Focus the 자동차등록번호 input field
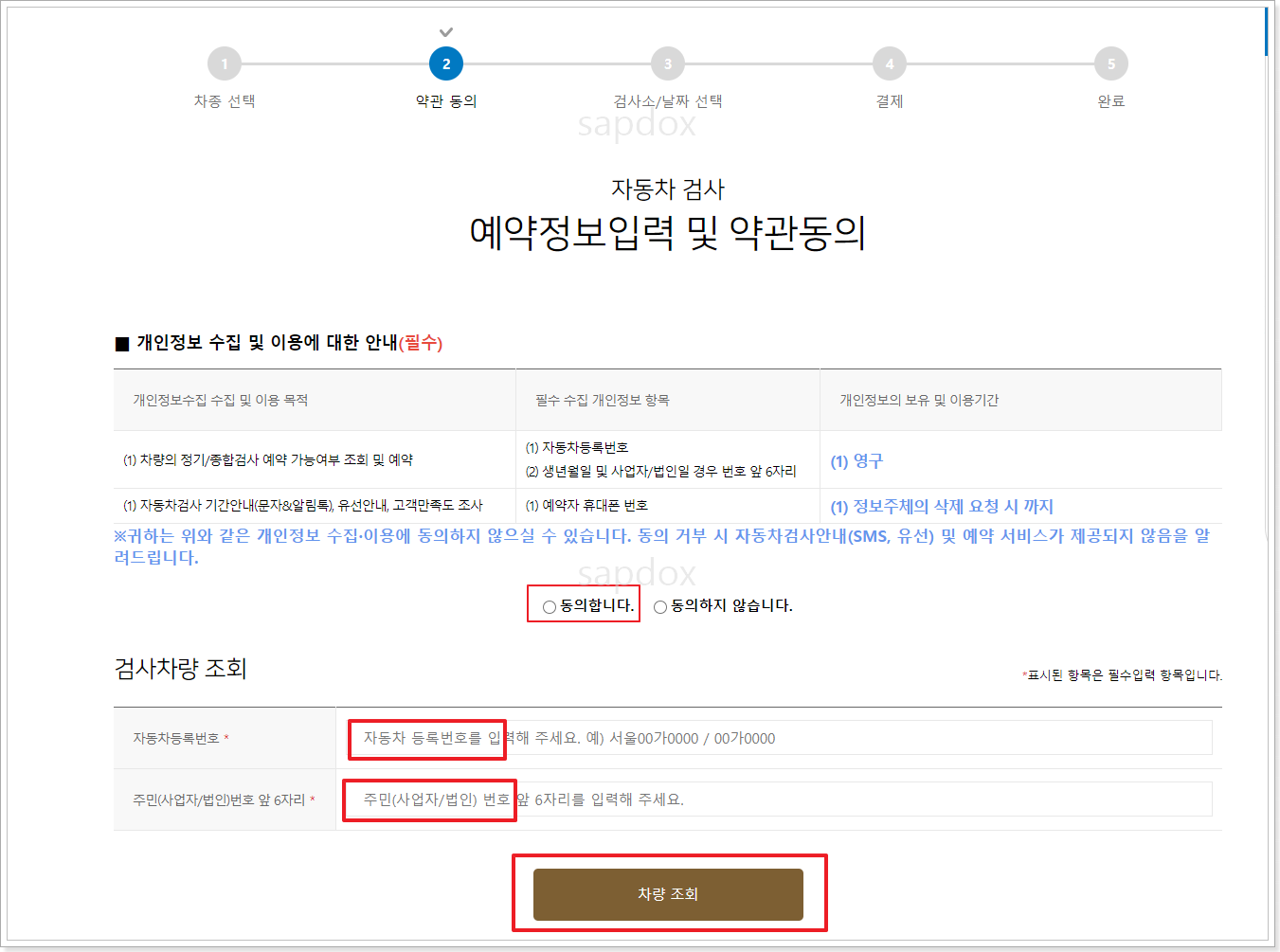Image resolution: width=1280 pixels, height=952 pixels. pos(779,738)
